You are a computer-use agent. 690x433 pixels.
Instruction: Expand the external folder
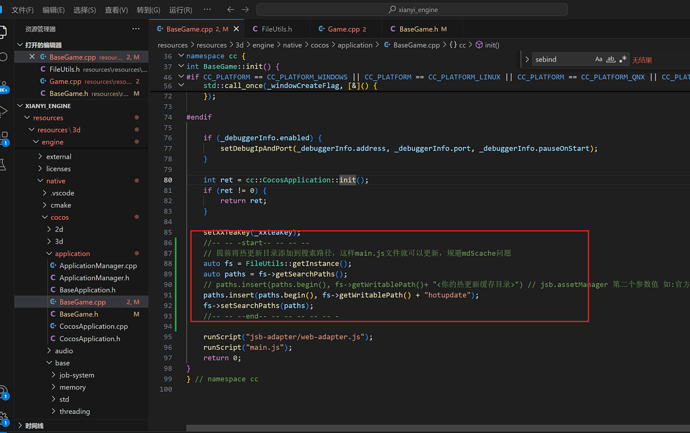pyautogui.click(x=58, y=156)
